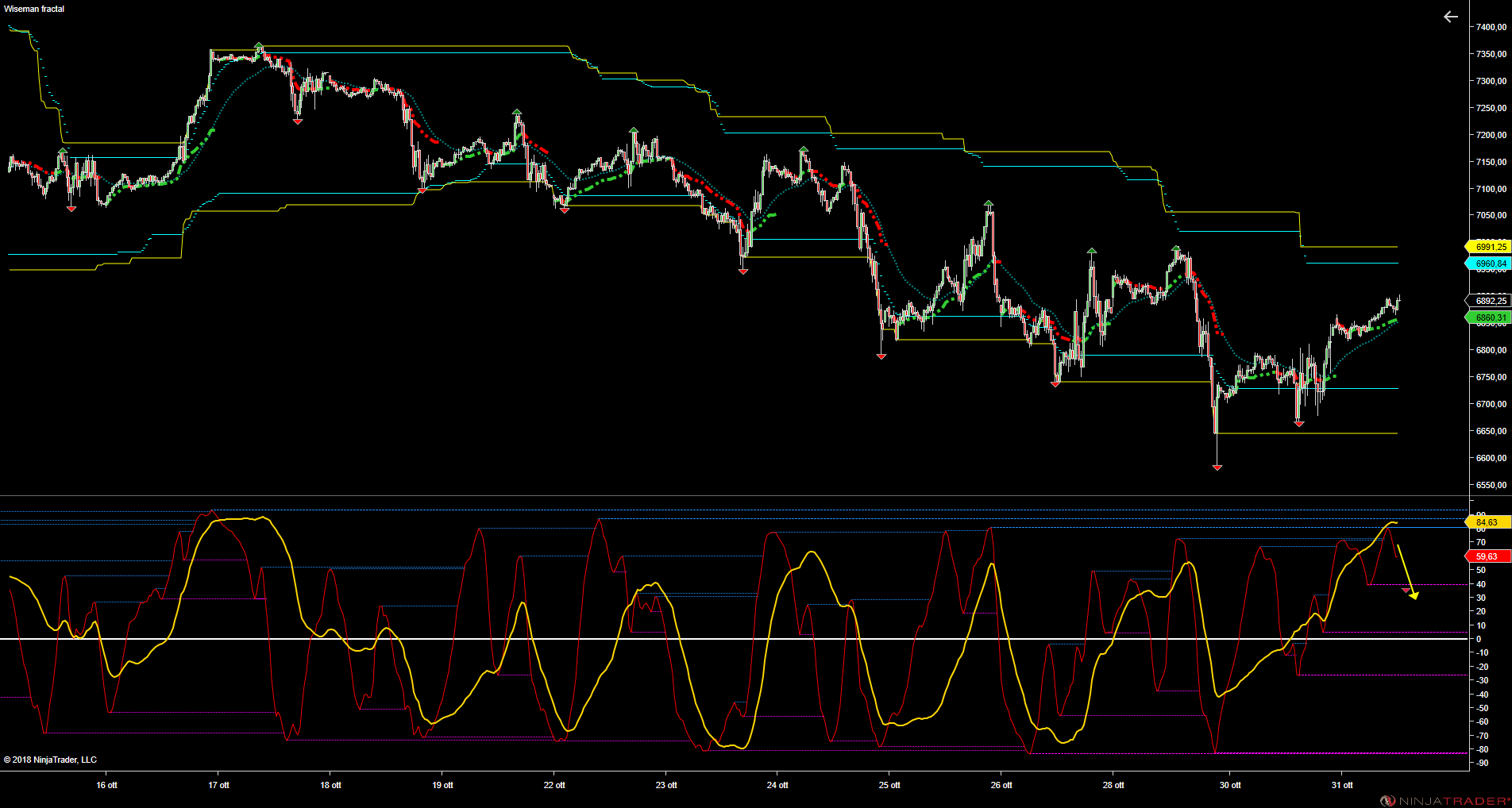The width and height of the screenshot is (1512, 808).
Task: Click the 6550,00 price scale label
Action: (x=1491, y=485)
